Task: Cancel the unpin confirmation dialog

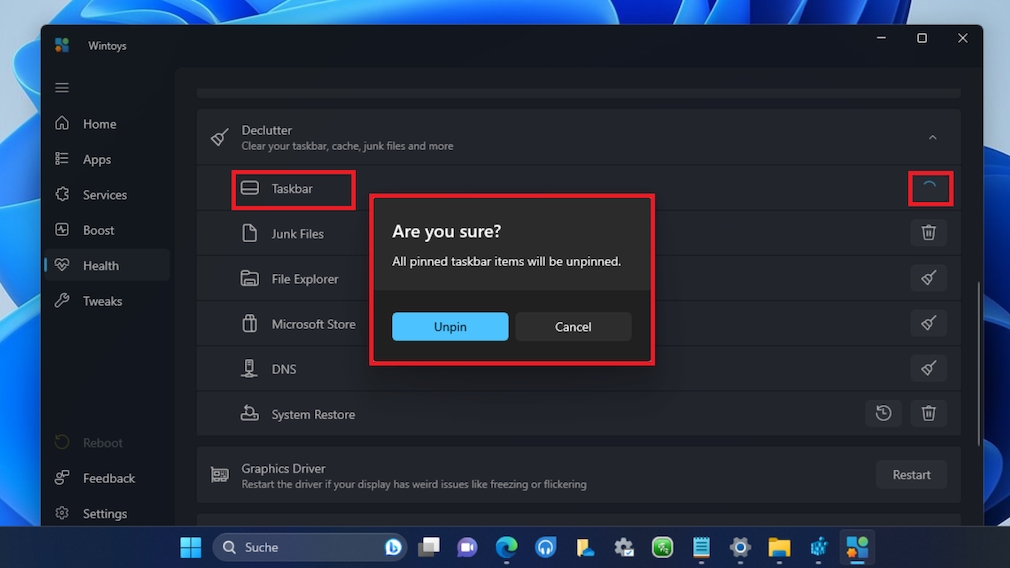Action: click(573, 327)
